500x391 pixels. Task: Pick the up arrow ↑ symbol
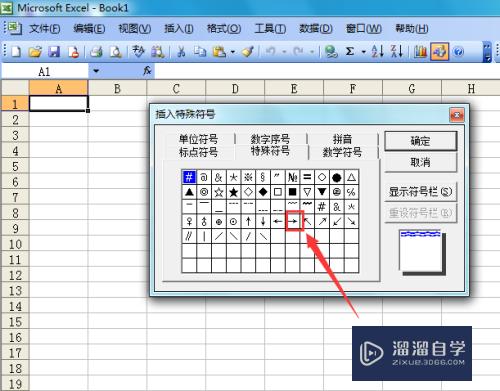pyautogui.click(x=248, y=221)
